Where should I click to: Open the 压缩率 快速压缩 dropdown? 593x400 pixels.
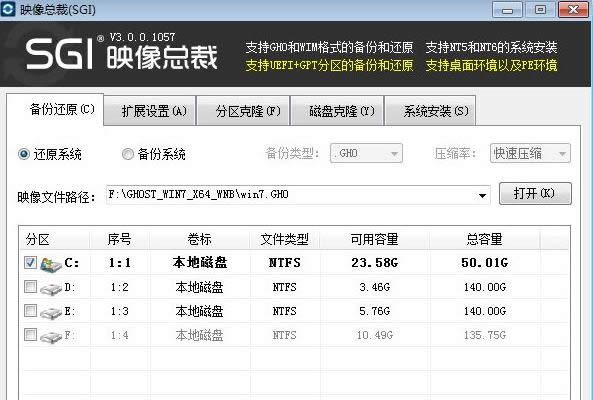point(530,153)
